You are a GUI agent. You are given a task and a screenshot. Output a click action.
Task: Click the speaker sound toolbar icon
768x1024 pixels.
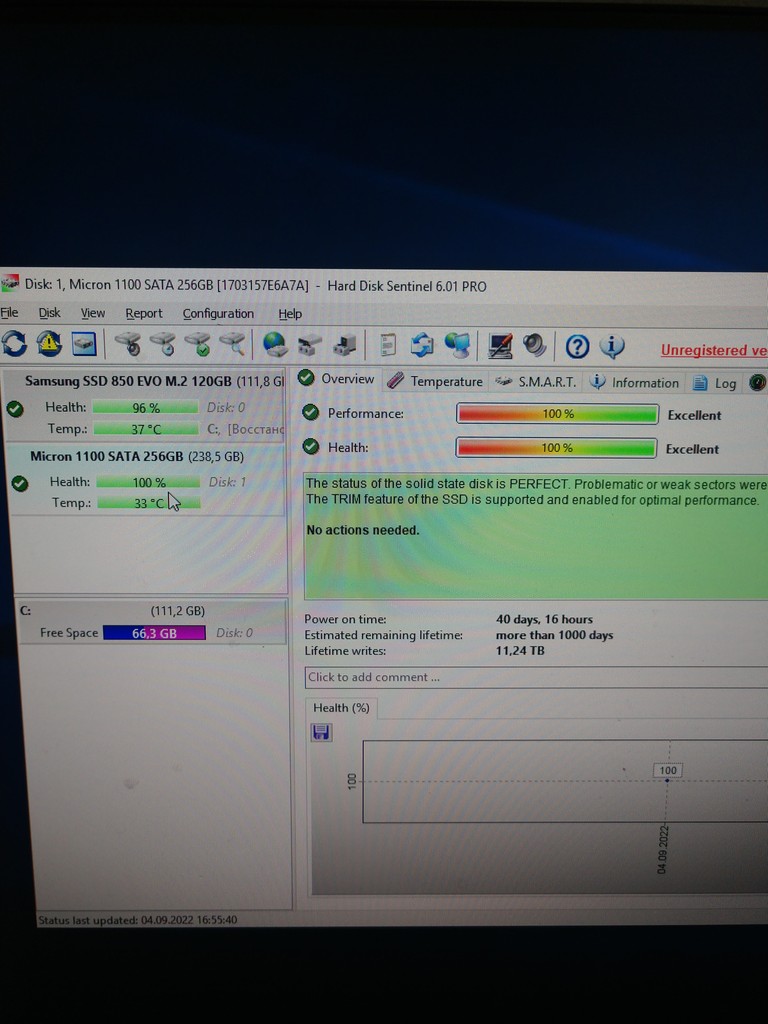point(535,345)
